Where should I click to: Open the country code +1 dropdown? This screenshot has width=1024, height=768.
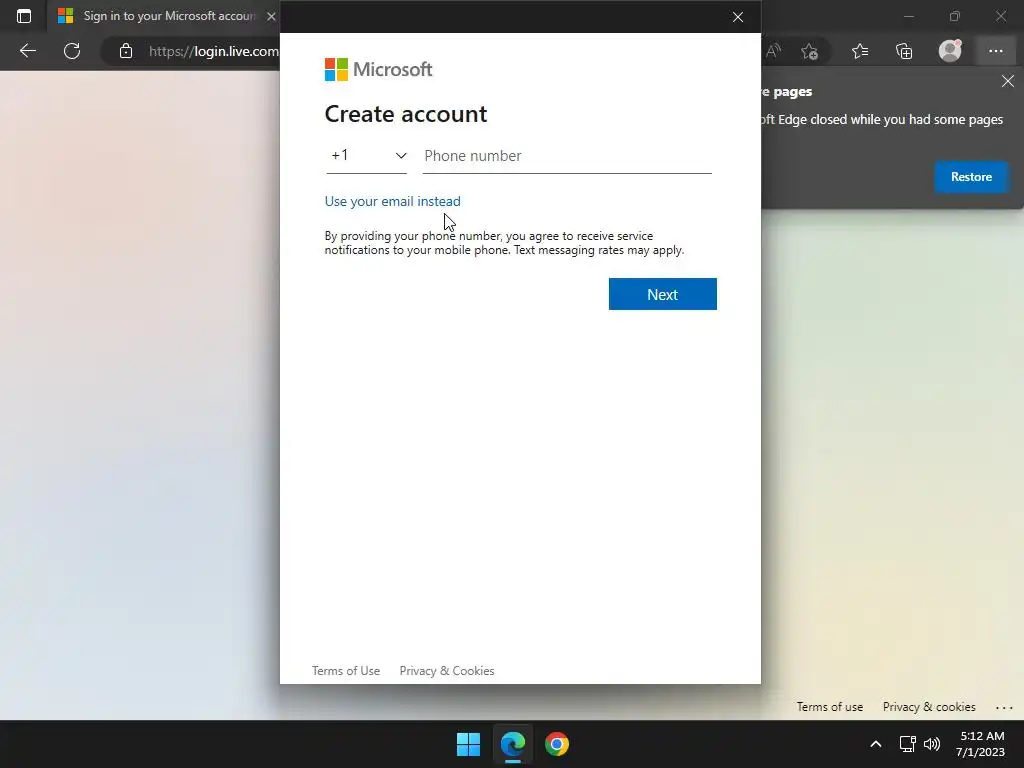(366, 156)
